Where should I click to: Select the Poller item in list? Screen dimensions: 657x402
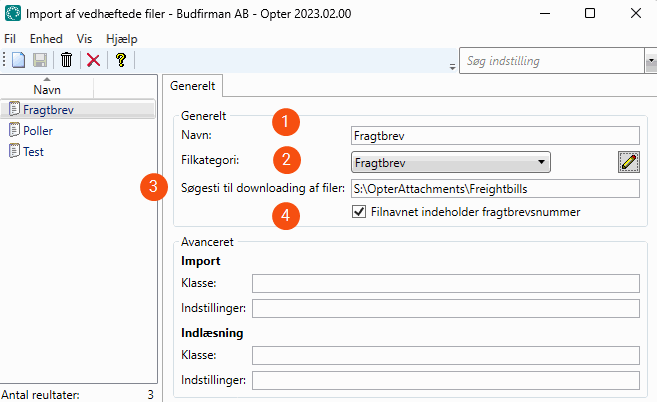pos(38,130)
